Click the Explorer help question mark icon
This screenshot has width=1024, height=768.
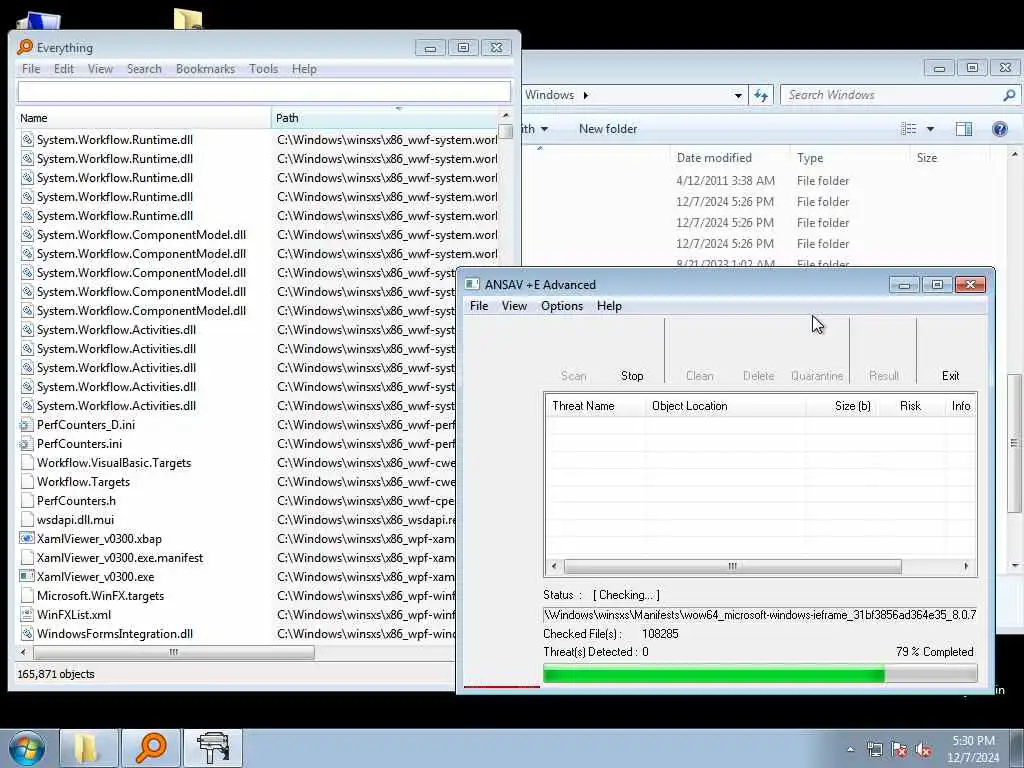(1000, 129)
